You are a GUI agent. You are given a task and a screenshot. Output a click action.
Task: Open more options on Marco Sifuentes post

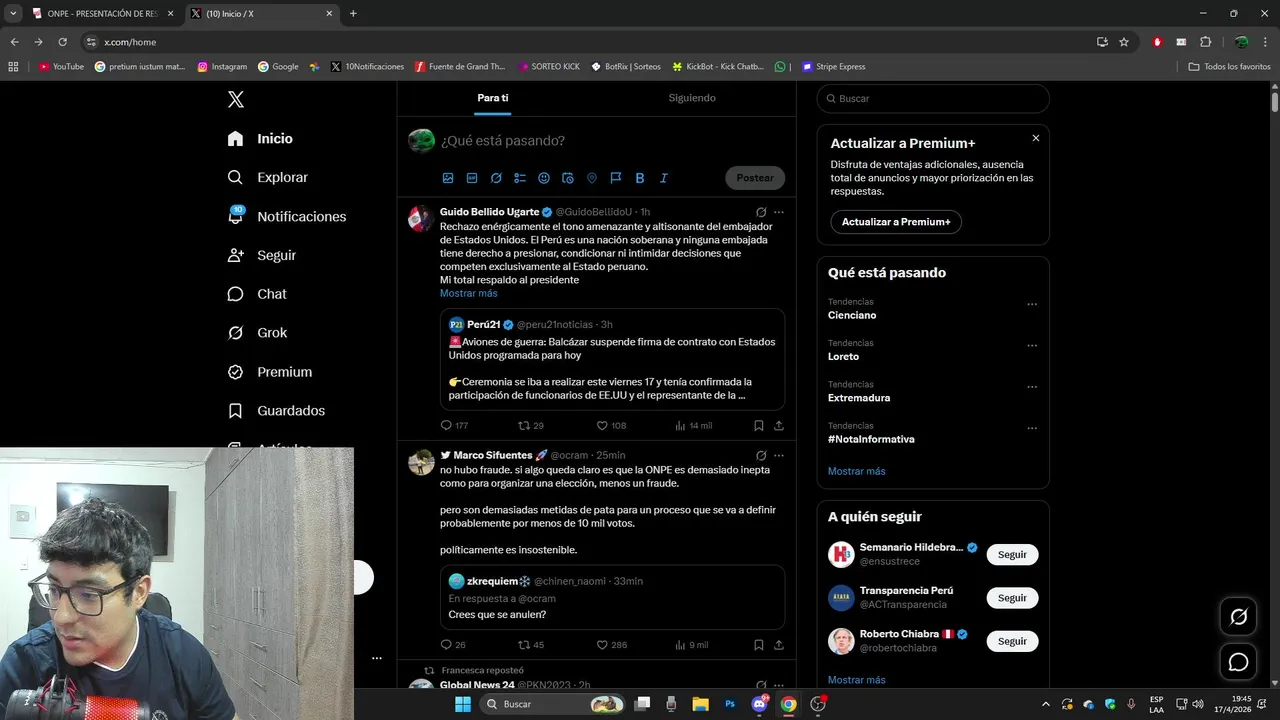pos(779,455)
